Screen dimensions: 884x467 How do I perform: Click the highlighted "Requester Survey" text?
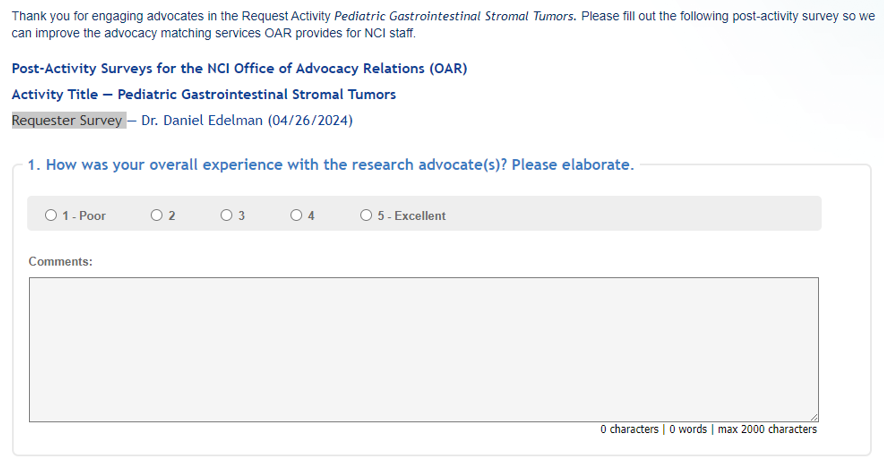click(x=67, y=121)
